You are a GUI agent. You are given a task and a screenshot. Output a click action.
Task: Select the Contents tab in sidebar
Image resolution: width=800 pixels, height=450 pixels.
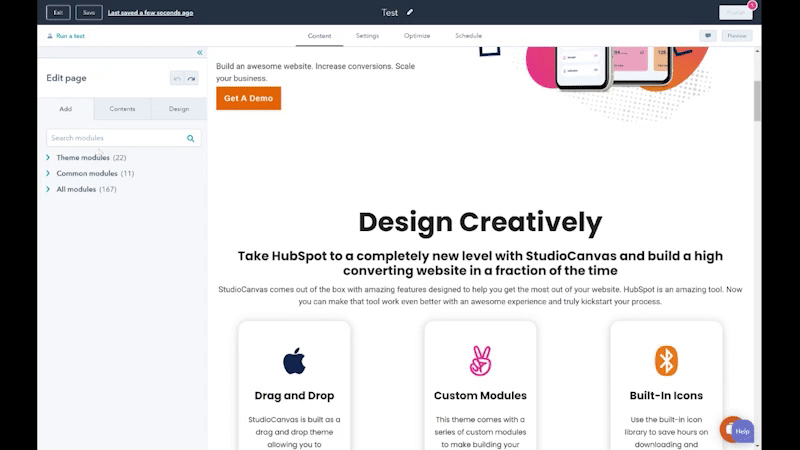point(122,109)
